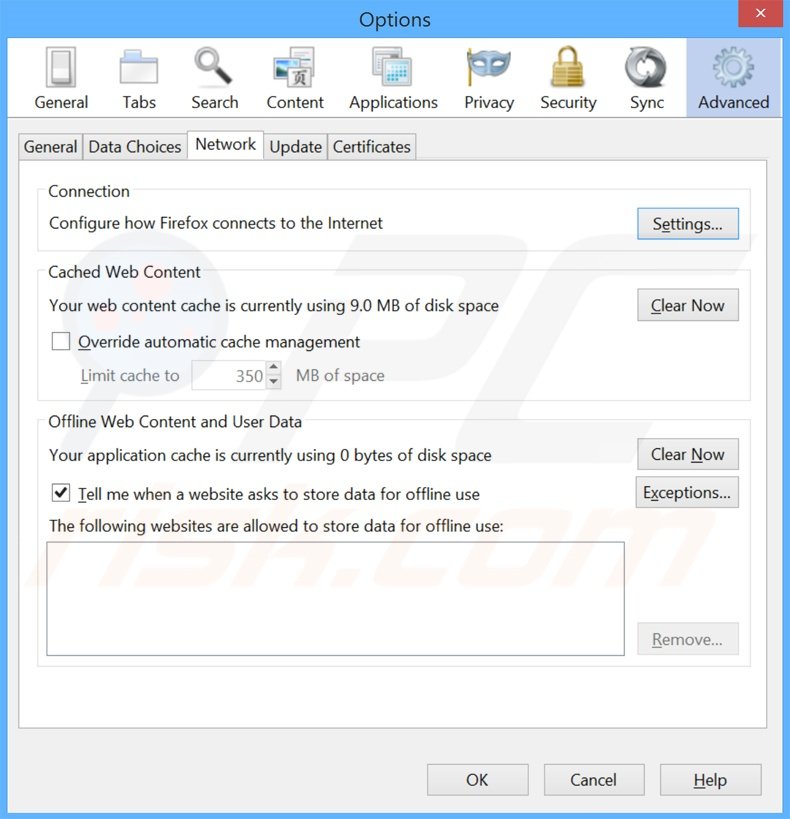Open Help for Options
Image resolution: width=790 pixels, height=819 pixels.
pos(711,780)
